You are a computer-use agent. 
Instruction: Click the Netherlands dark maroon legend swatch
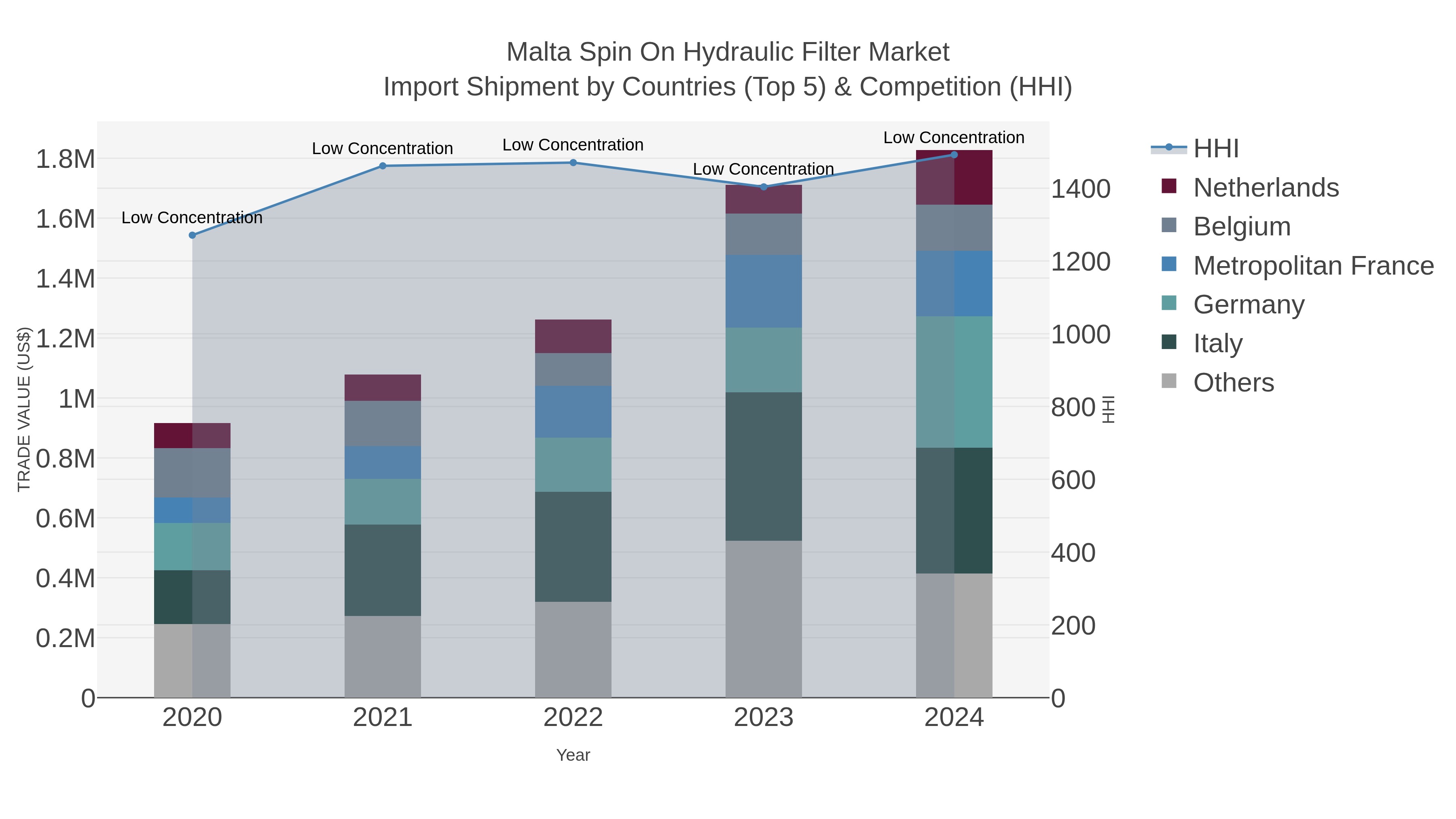pos(1169,186)
